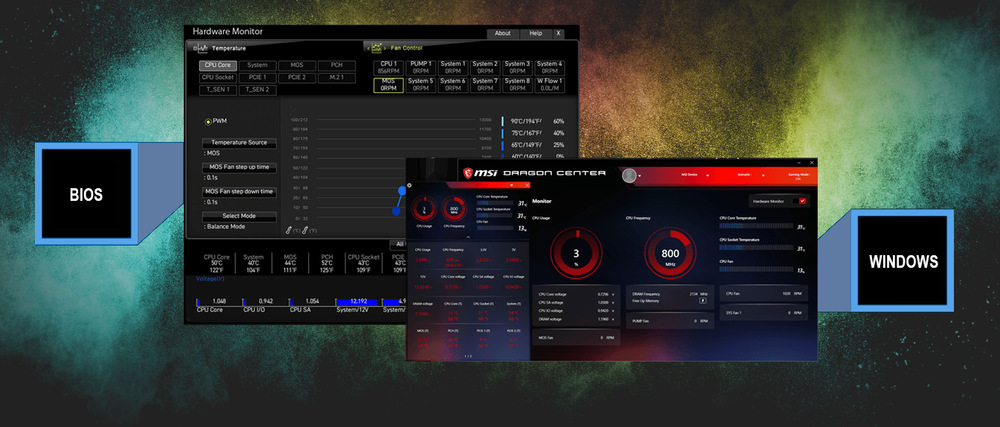The image size is (1000, 427).
Task: Open the user avatar in Dragon Center
Action: coord(629,176)
